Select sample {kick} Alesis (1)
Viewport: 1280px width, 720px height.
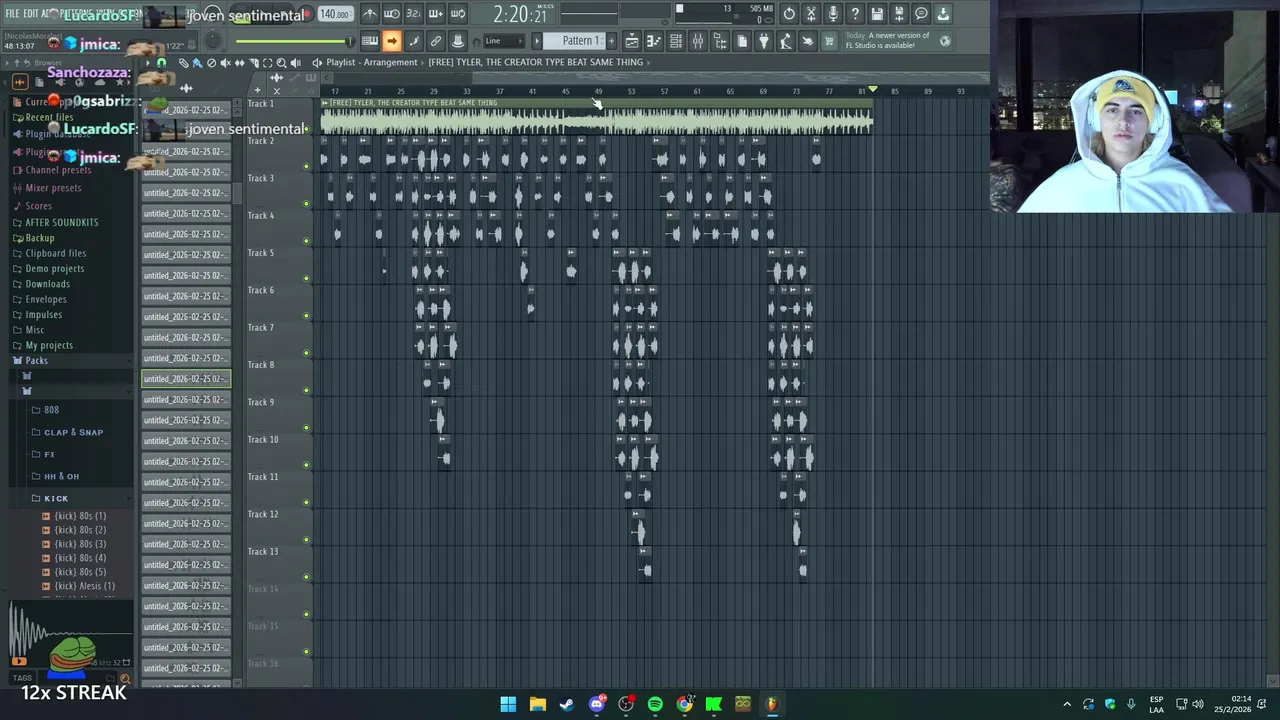(84, 586)
